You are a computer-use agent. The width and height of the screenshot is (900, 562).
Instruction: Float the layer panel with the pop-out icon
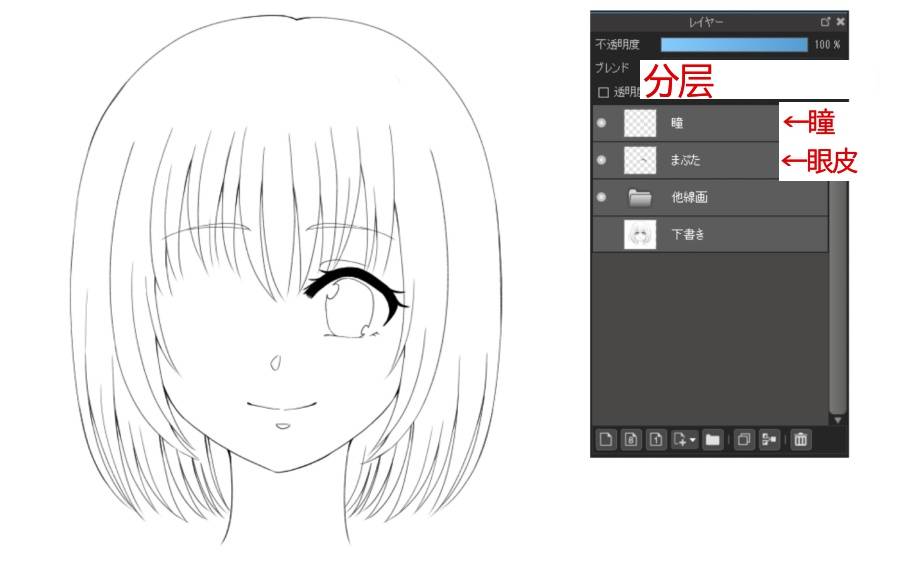(x=825, y=22)
